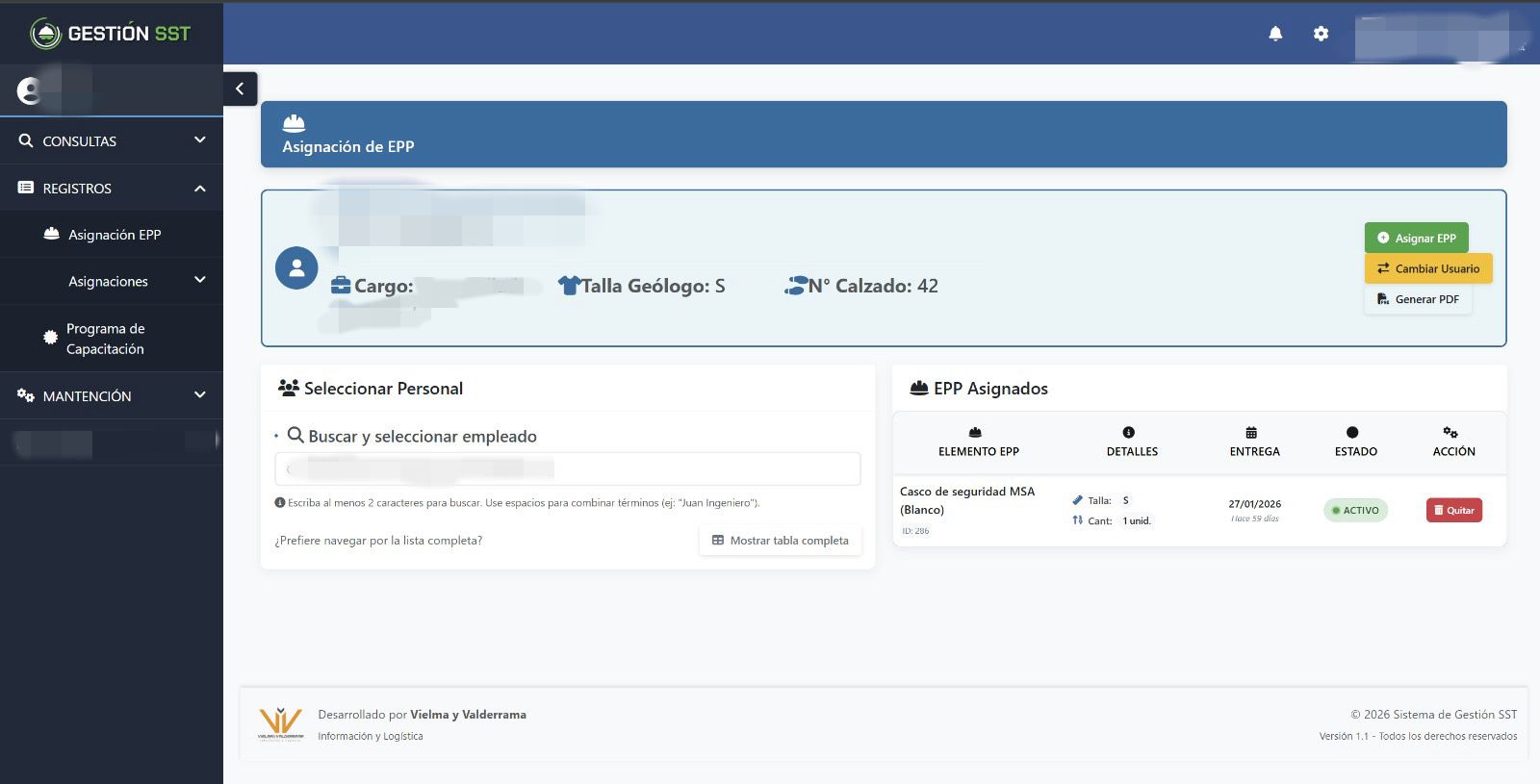The height and width of the screenshot is (784, 1540).
Task: Click the helmet icon in page header
Action: 294,123
